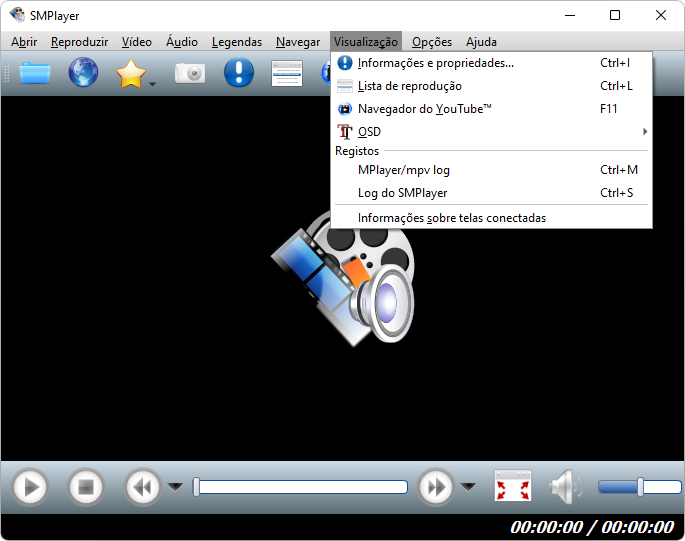
Task: Open the Áudio menu
Action: pos(182,42)
